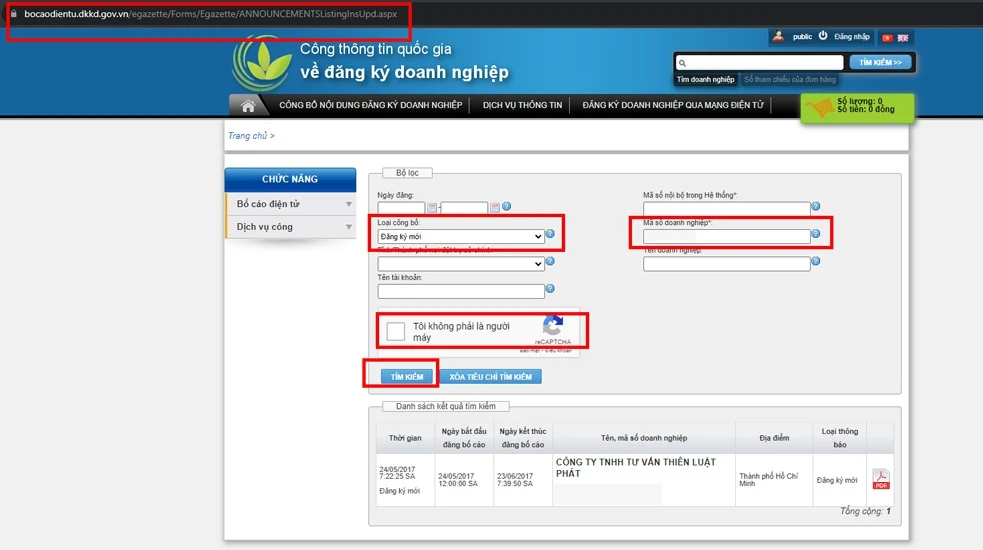
Task: Check the 'Tôi không phải là người máy' box
Action: tap(395, 331)
